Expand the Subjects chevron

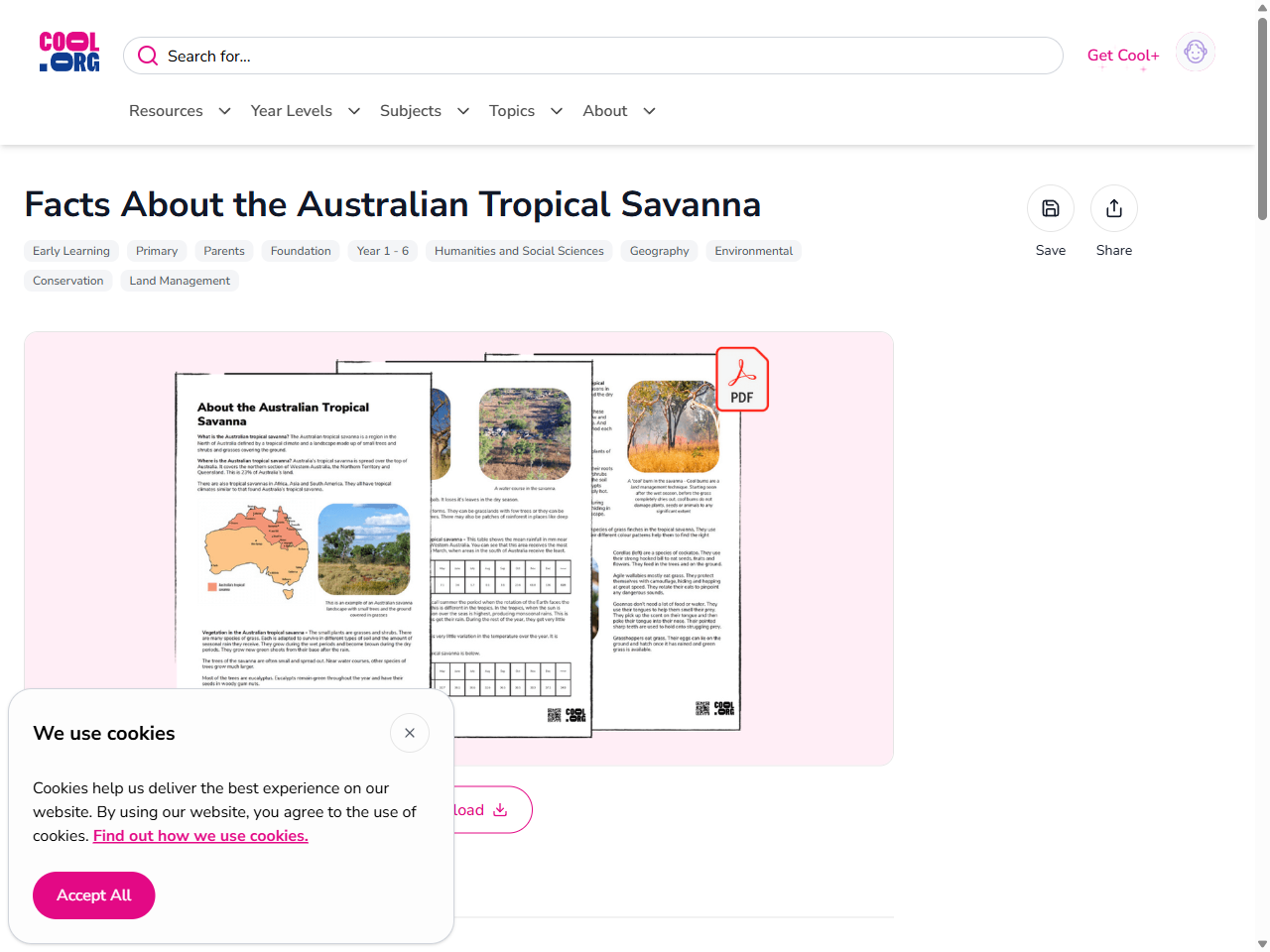point(463,111)
